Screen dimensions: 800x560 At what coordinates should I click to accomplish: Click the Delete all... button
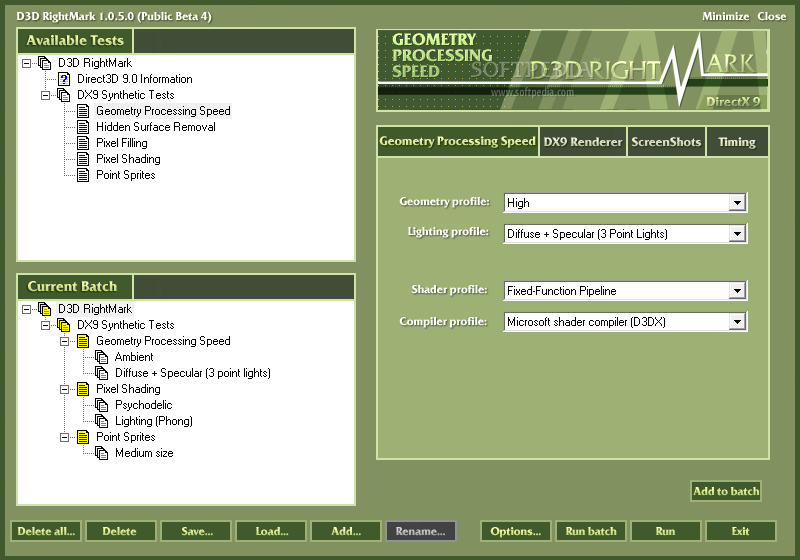[46, 531]
